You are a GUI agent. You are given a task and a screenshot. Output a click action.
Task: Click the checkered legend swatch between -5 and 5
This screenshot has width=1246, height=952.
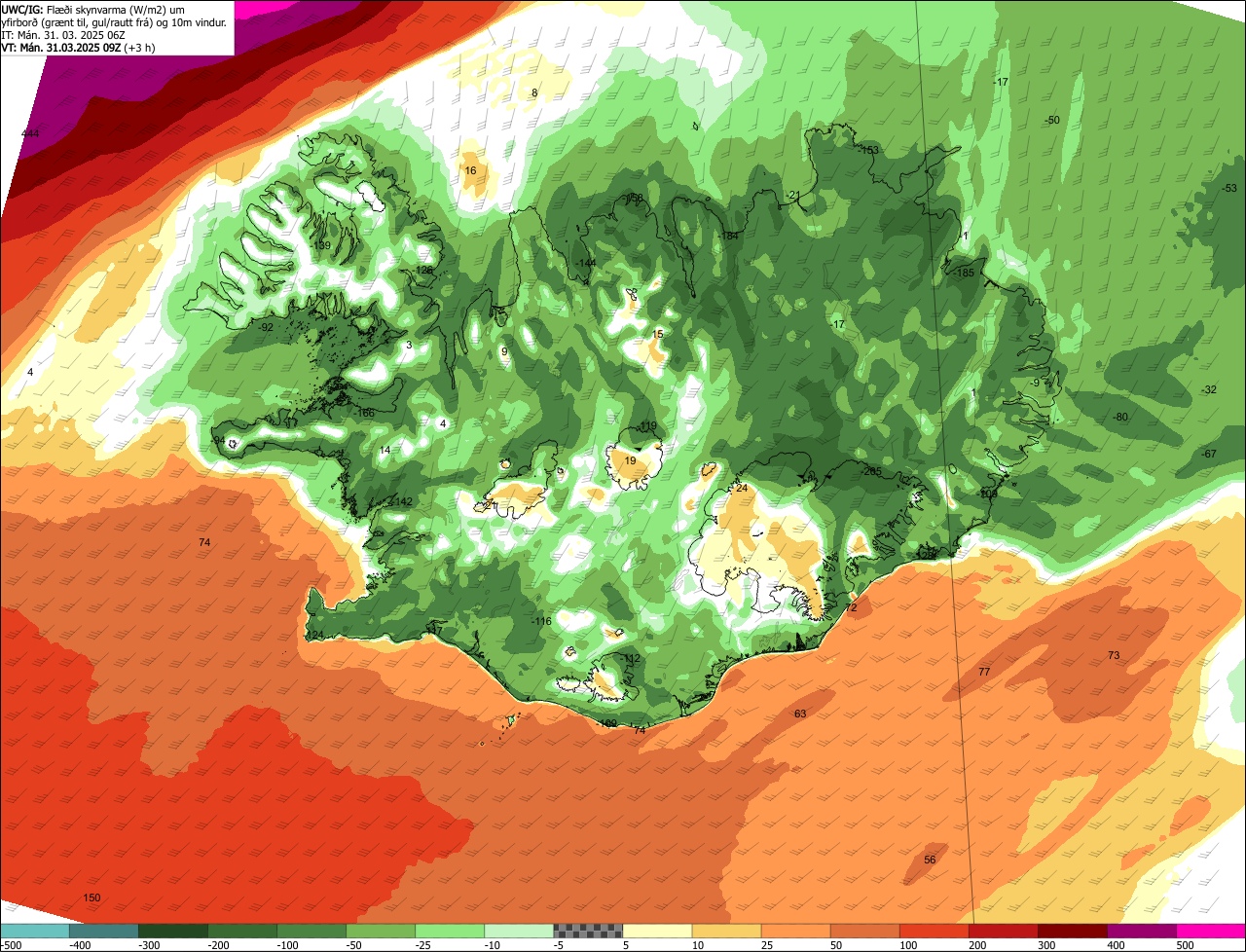[588, 931]
